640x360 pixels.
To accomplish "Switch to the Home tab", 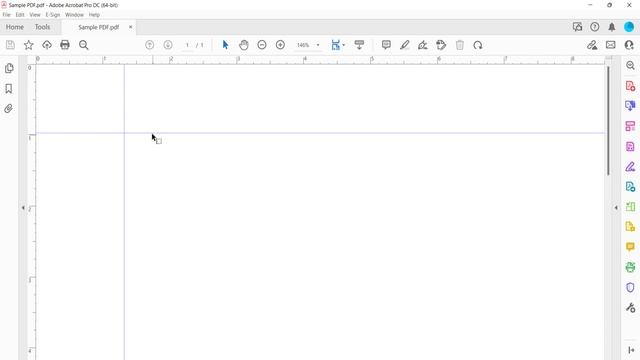I will [15, 27].
